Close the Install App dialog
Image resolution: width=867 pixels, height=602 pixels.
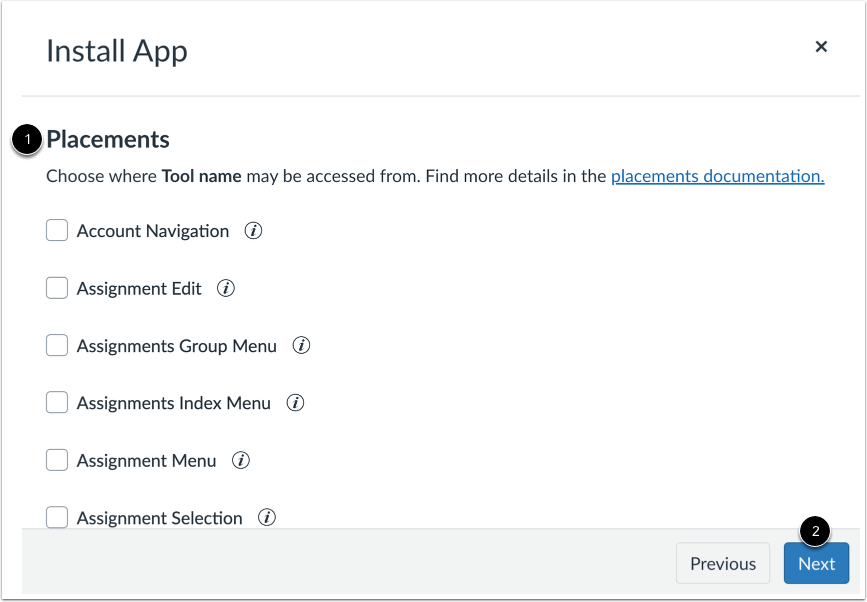[x=821, y=47]
